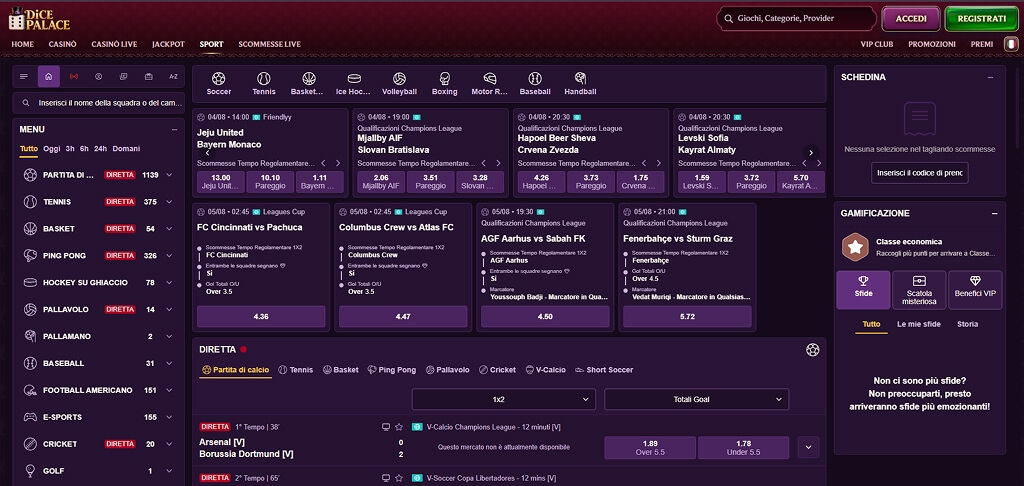Open the Totali Goal market dropdown
The height and width of the screenshot is (486, 1024).
point(696,399)
